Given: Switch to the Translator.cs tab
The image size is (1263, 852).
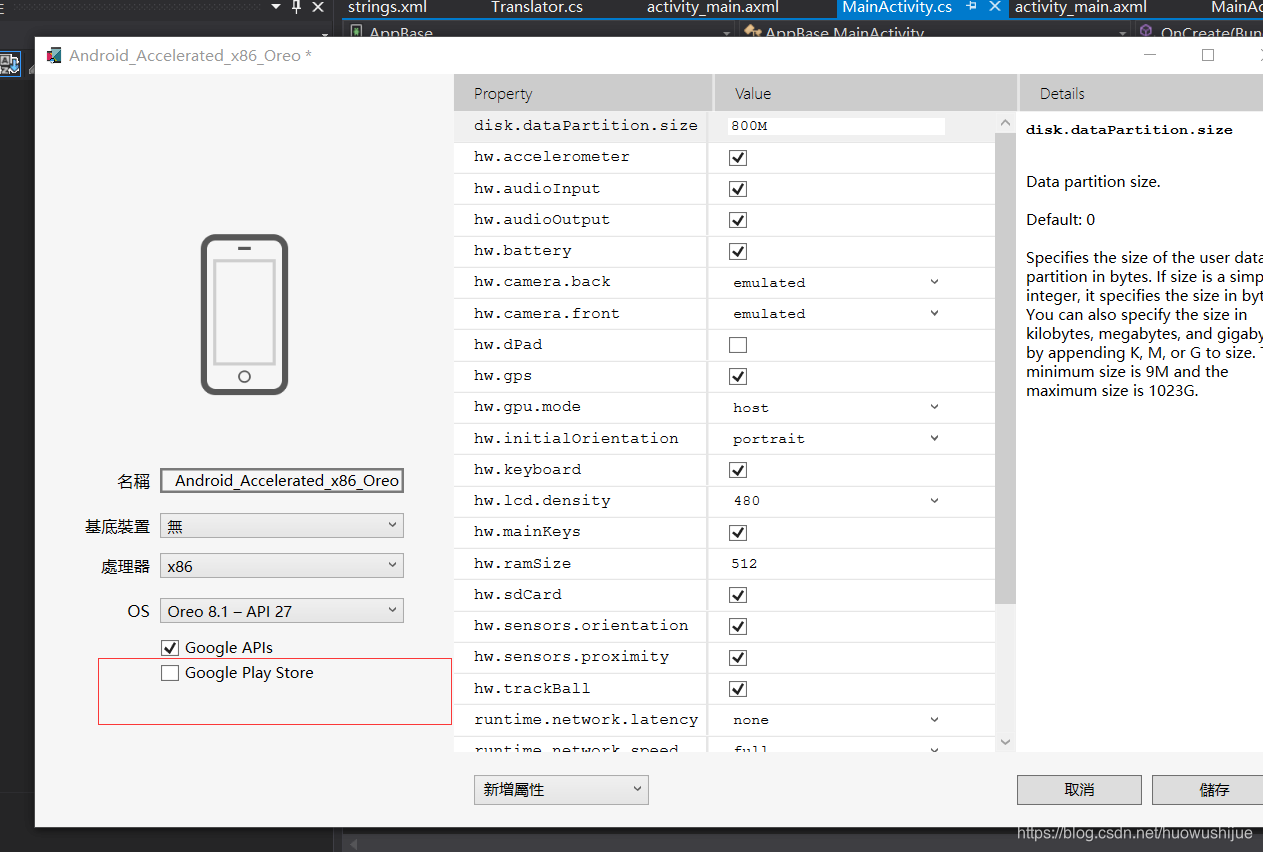Looking at the screenshot, I should (537, 7).
